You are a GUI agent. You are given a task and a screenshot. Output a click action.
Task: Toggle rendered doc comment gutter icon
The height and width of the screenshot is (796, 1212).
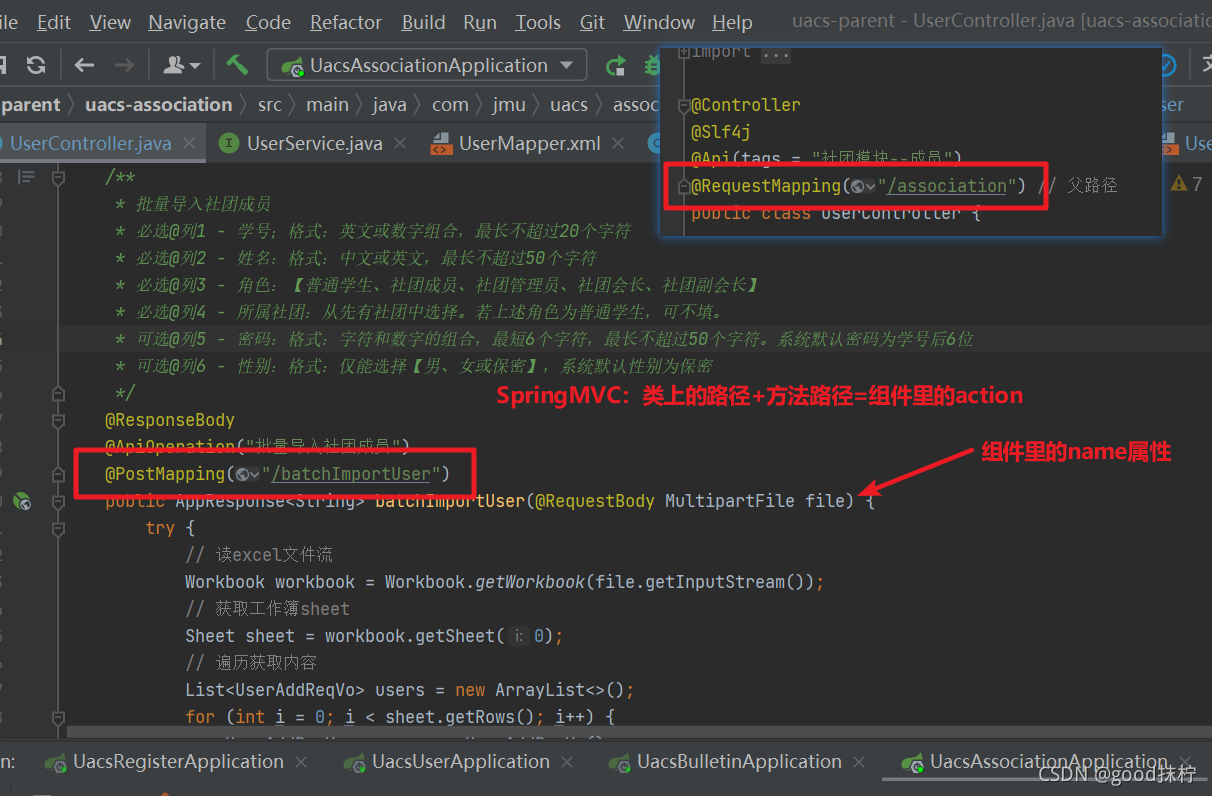coord(27,177)
